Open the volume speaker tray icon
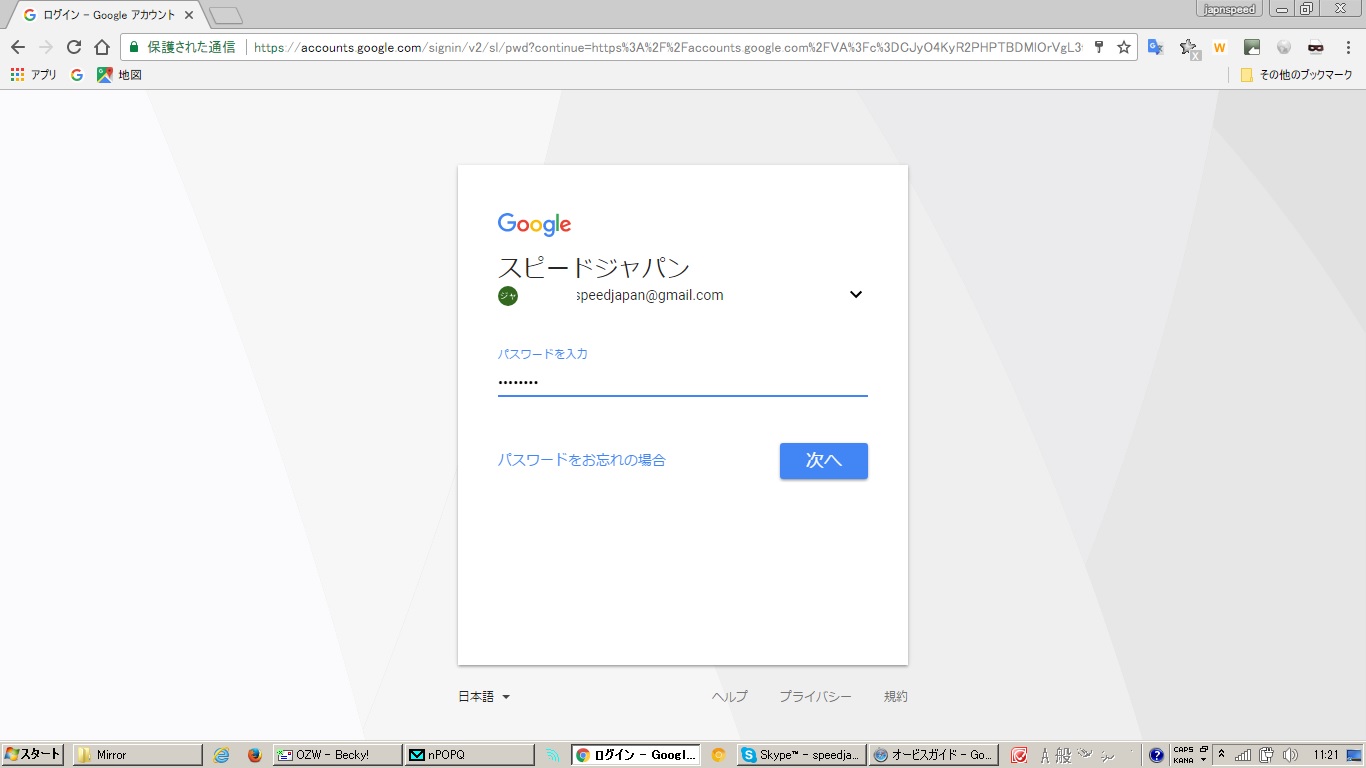The height and width of the screenshot is (768, 1366). 1290,755
